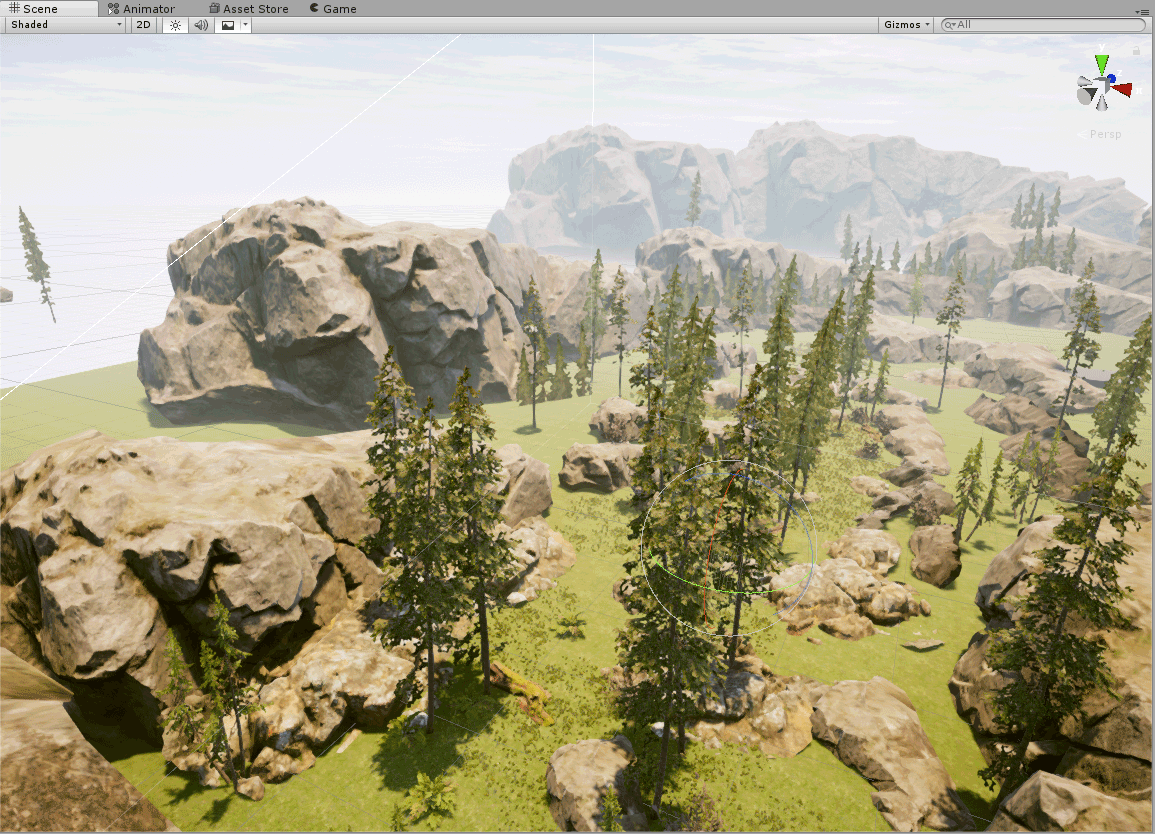The height and width of the screenshot is (834, 1155).
Task: Toggle scene effects image icon
Action: coord(228,25)
